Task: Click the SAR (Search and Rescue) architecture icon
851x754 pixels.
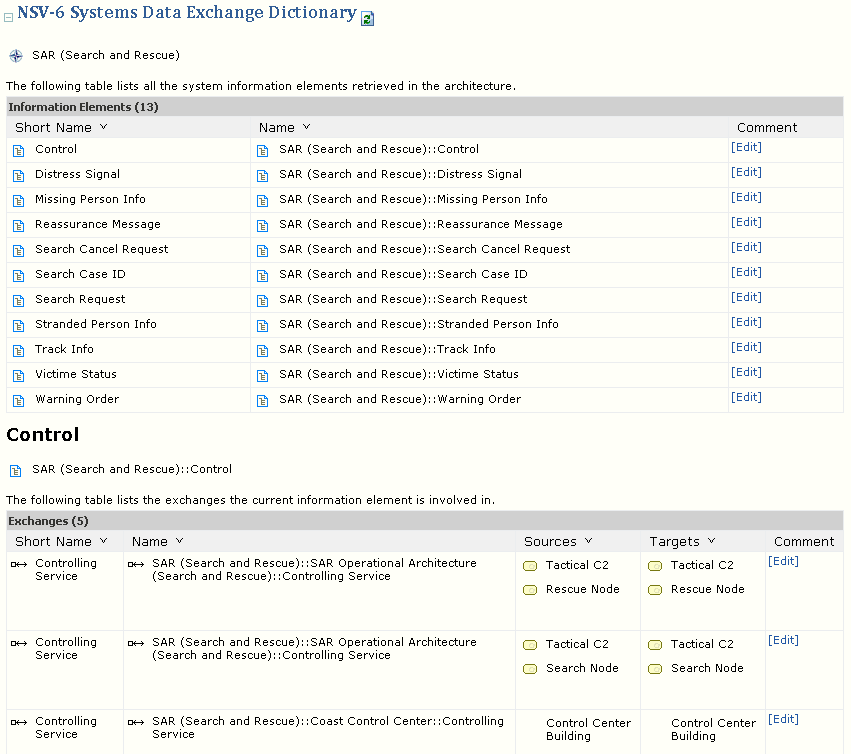Action: 16,56
